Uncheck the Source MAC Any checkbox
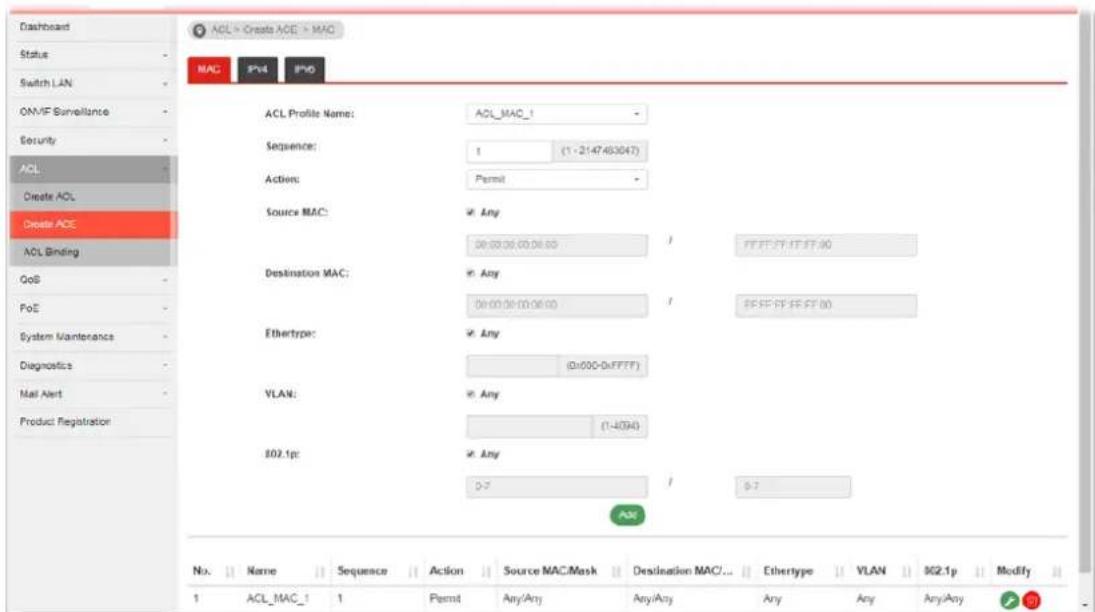Screen dimensions: 1095x612 [x=471, y=212]
